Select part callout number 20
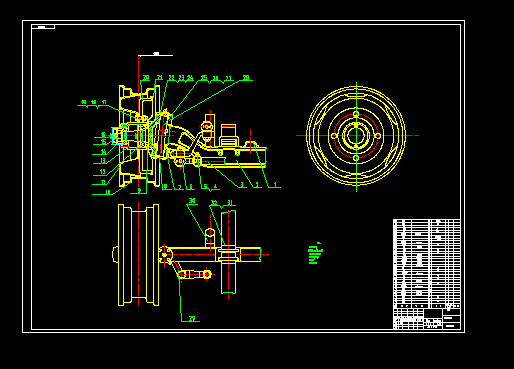 point(146,78)
